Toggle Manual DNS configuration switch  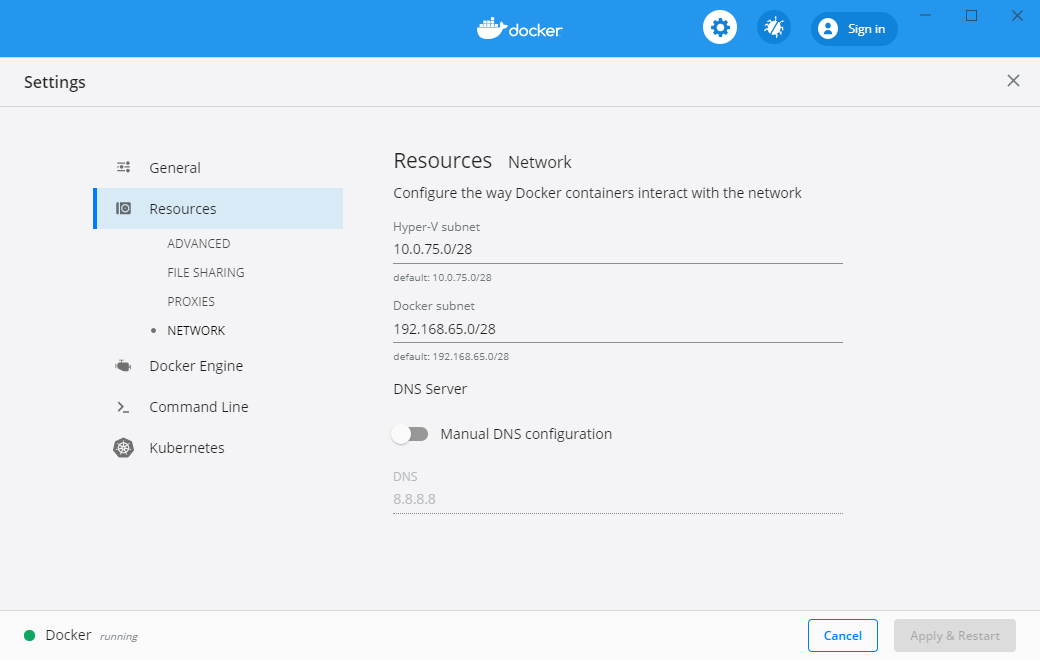point(410,434)
